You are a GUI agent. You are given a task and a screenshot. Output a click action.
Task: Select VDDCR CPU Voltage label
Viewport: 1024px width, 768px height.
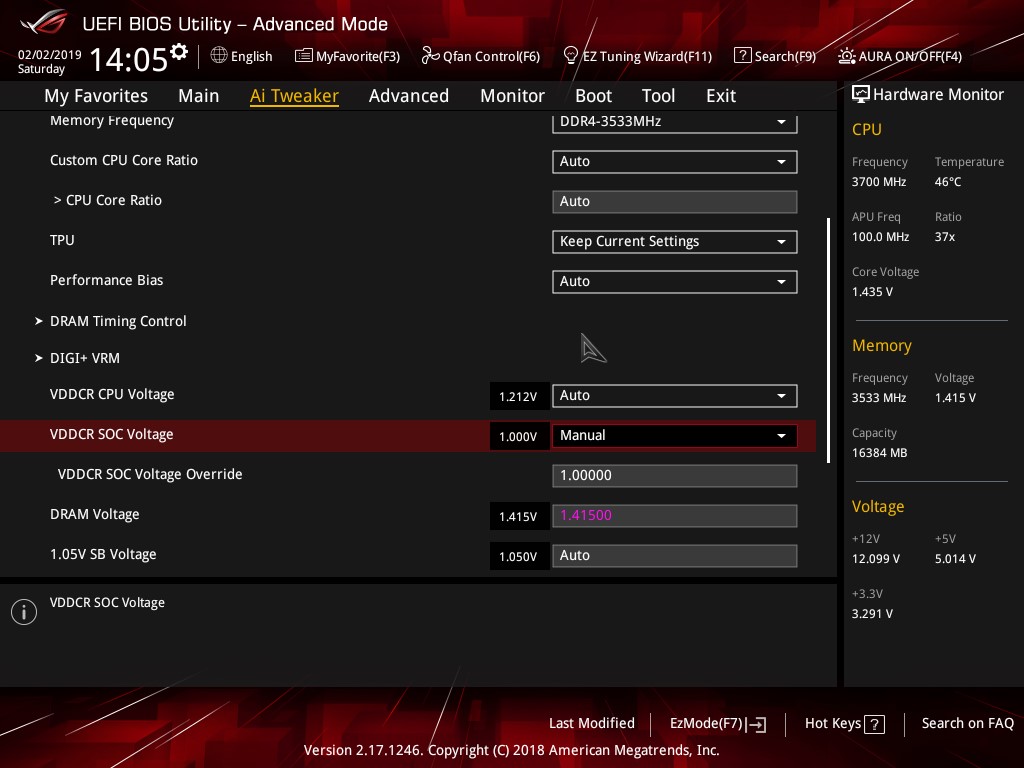click(x=112, y=394)
